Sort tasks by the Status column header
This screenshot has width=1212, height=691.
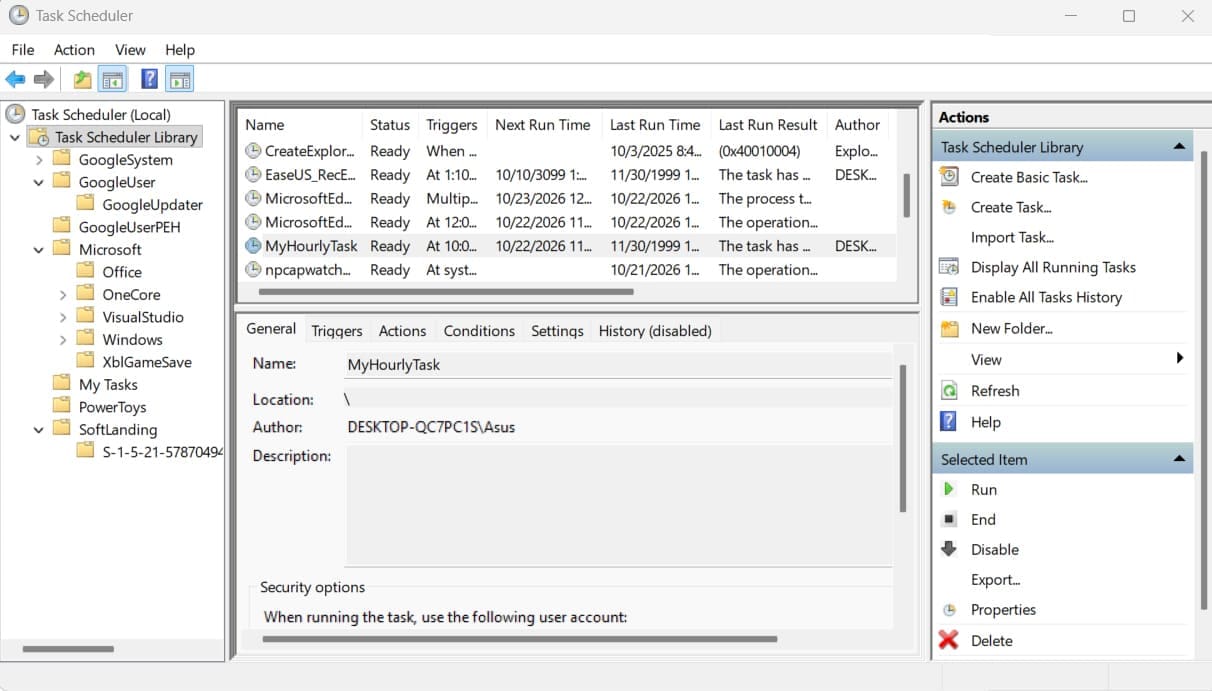390,125
